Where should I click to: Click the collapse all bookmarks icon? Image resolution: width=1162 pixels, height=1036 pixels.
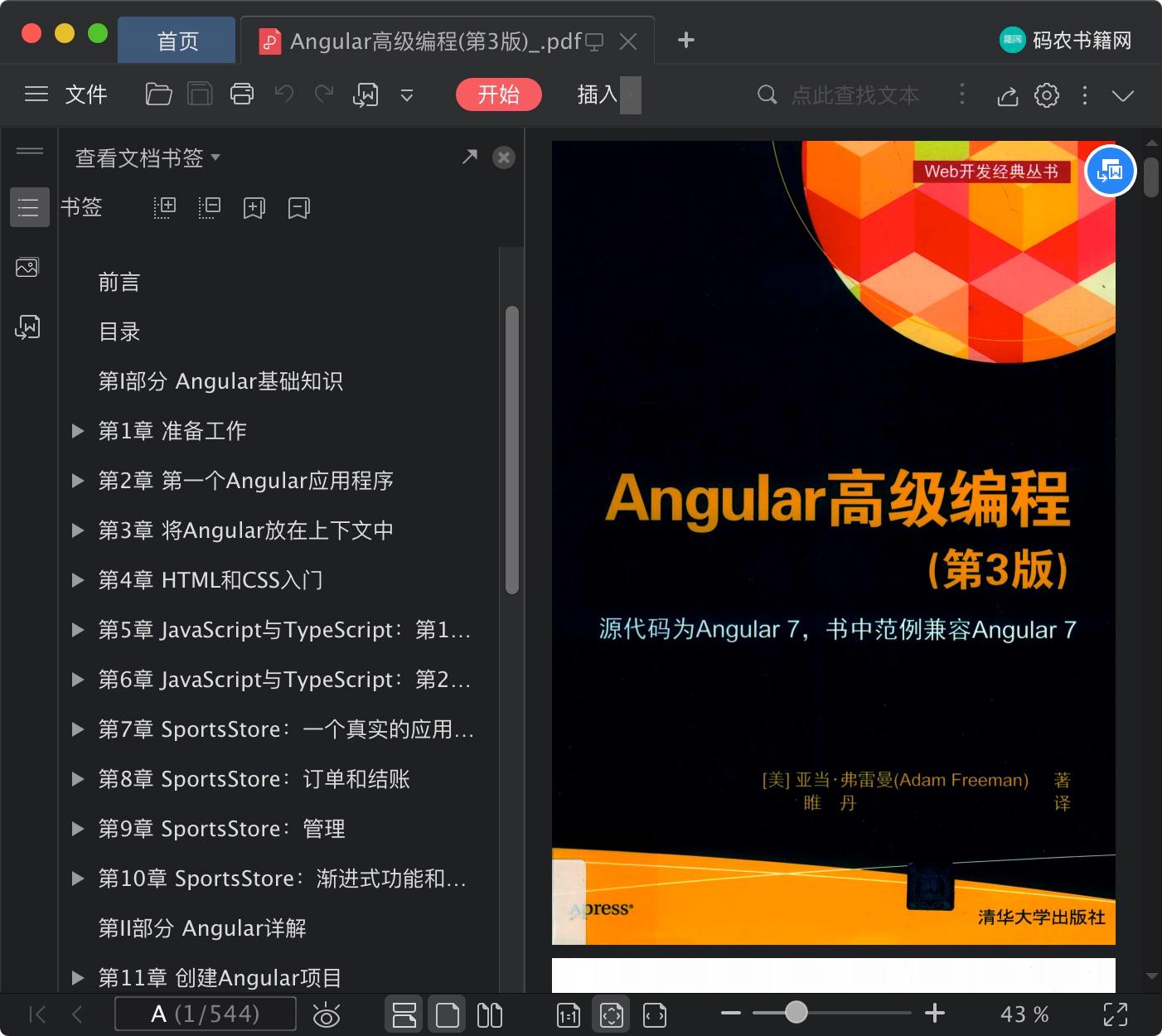point(210,207)
